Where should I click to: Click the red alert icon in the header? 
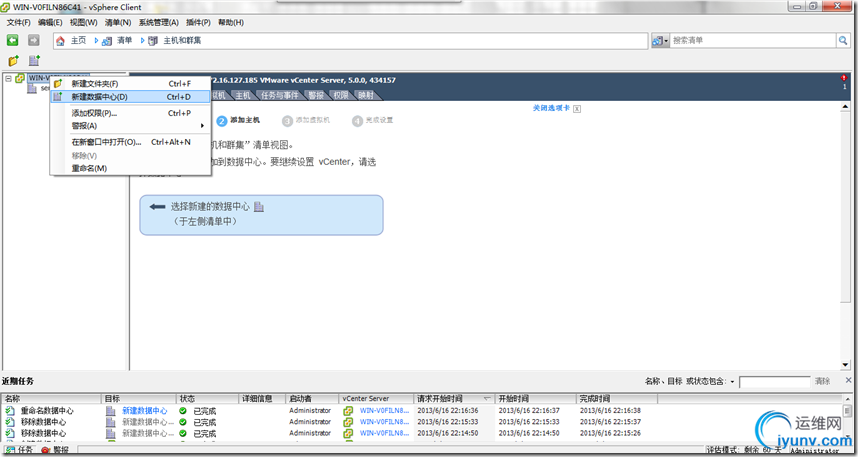(x=844, y=78)
